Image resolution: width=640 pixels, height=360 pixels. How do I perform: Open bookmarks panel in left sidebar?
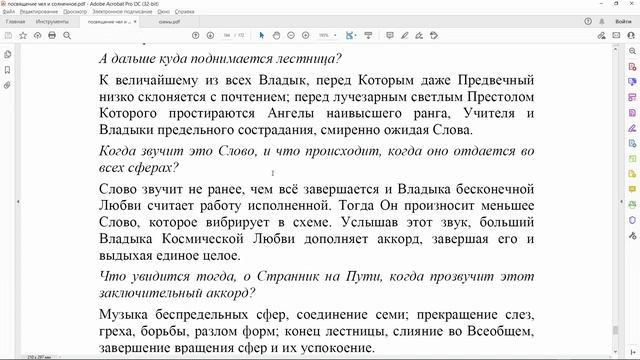pos(7,70)
